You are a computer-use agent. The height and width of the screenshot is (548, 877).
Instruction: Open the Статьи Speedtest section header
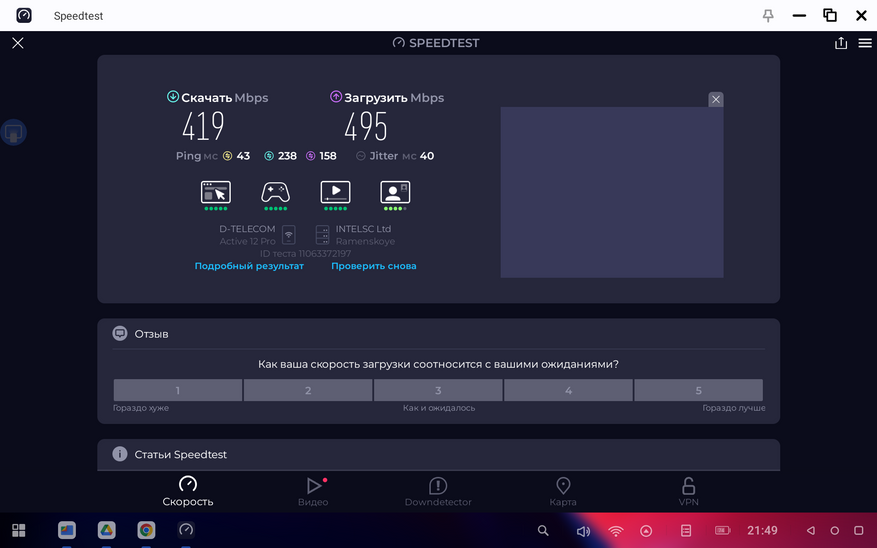(x=438, y=455)
